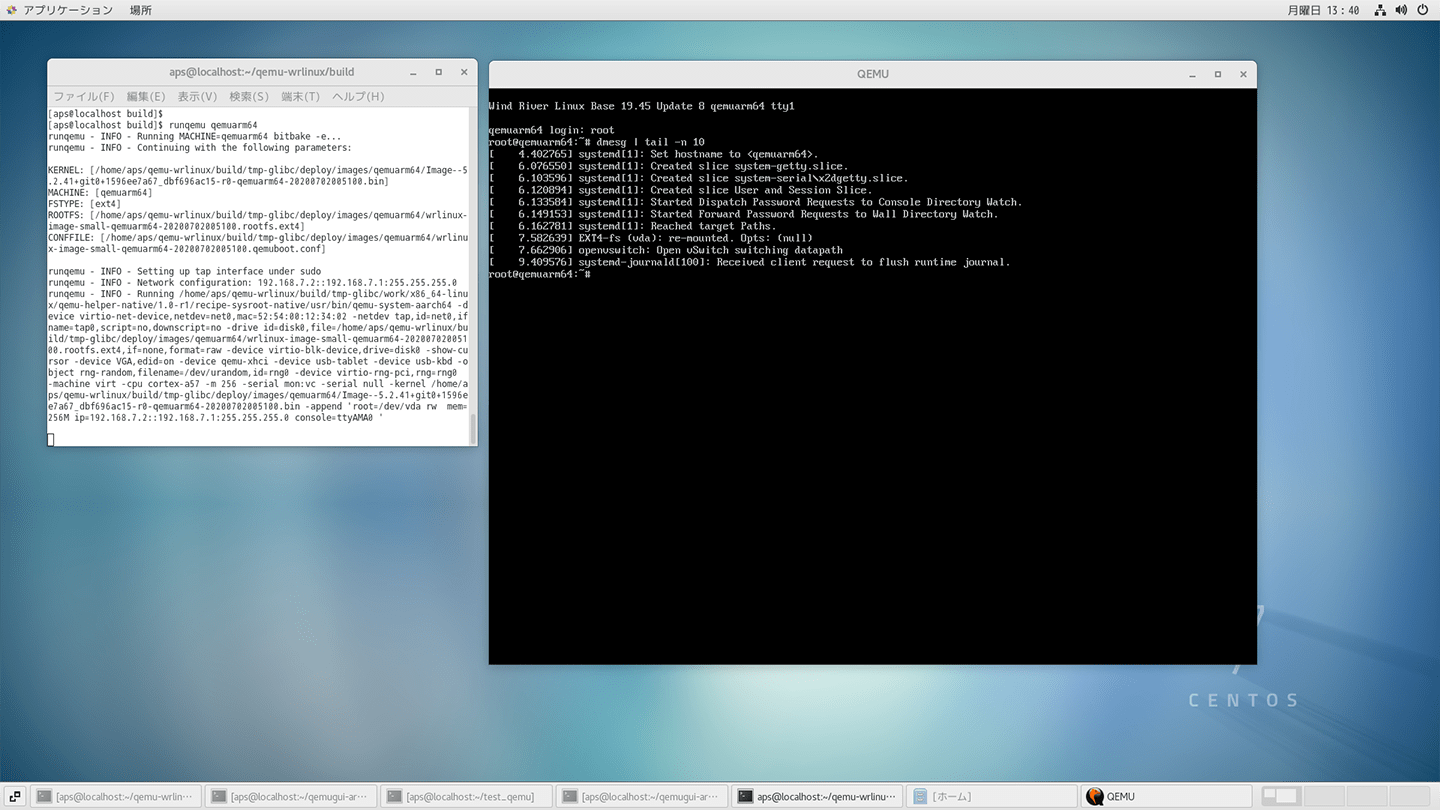Click the show-desktop icon in the bottom panel

(x=15, y=797)
